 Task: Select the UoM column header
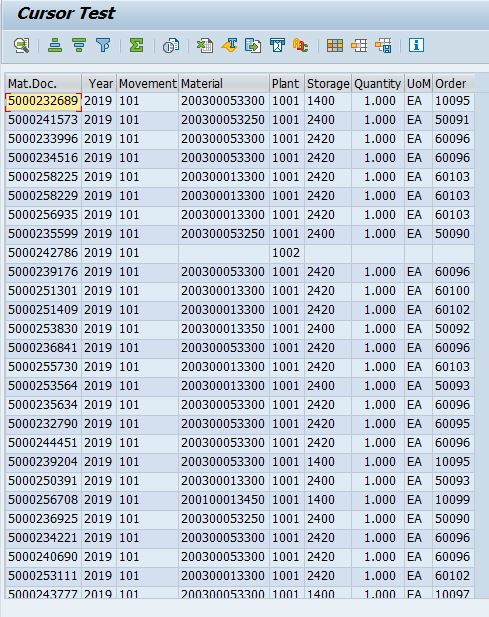[x=419, y=83]
